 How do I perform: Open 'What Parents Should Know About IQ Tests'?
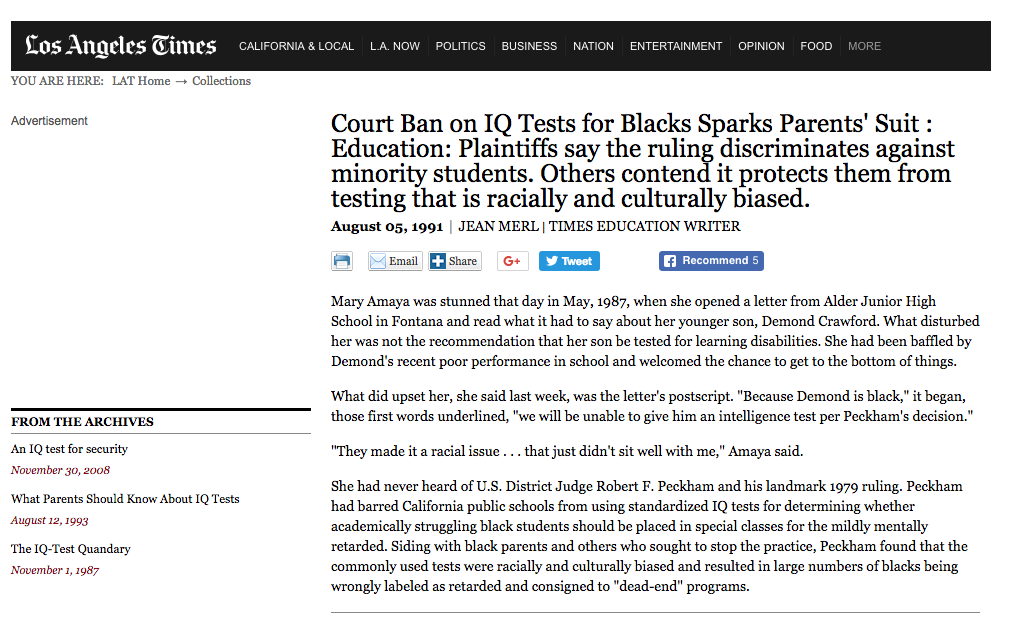[x=125, y=499]
